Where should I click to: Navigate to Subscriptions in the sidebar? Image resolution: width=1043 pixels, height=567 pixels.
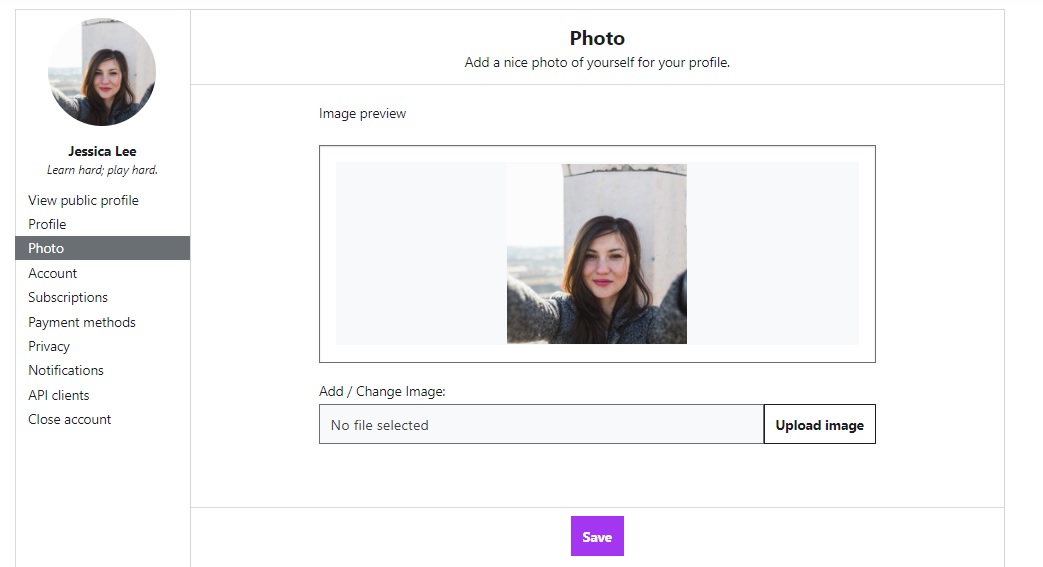tap(68, 297)
